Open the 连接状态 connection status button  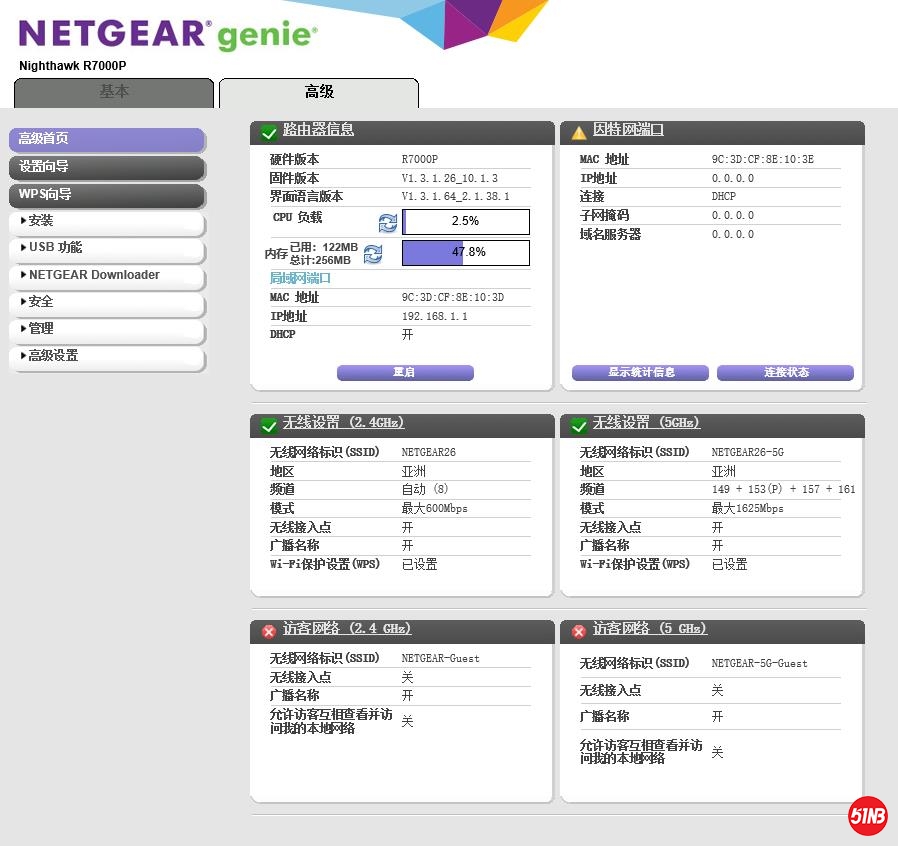[x=785, y=373]
